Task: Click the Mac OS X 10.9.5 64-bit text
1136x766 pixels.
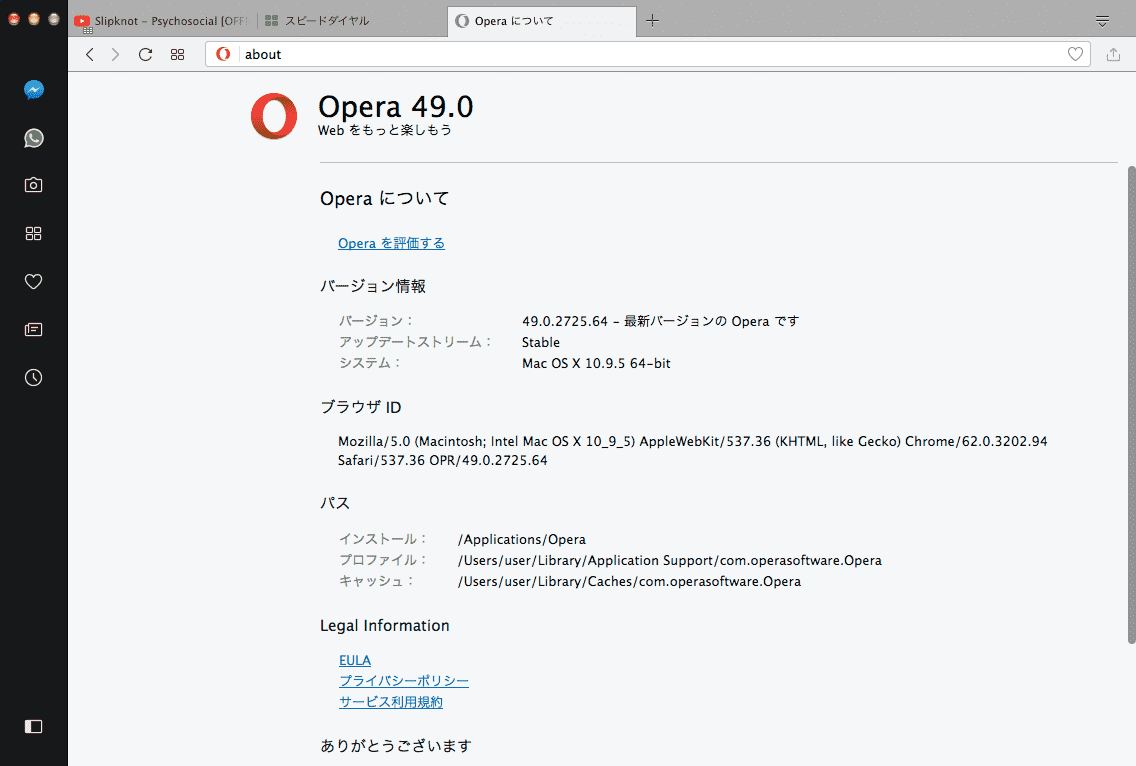Action: (x=596, y=363)
